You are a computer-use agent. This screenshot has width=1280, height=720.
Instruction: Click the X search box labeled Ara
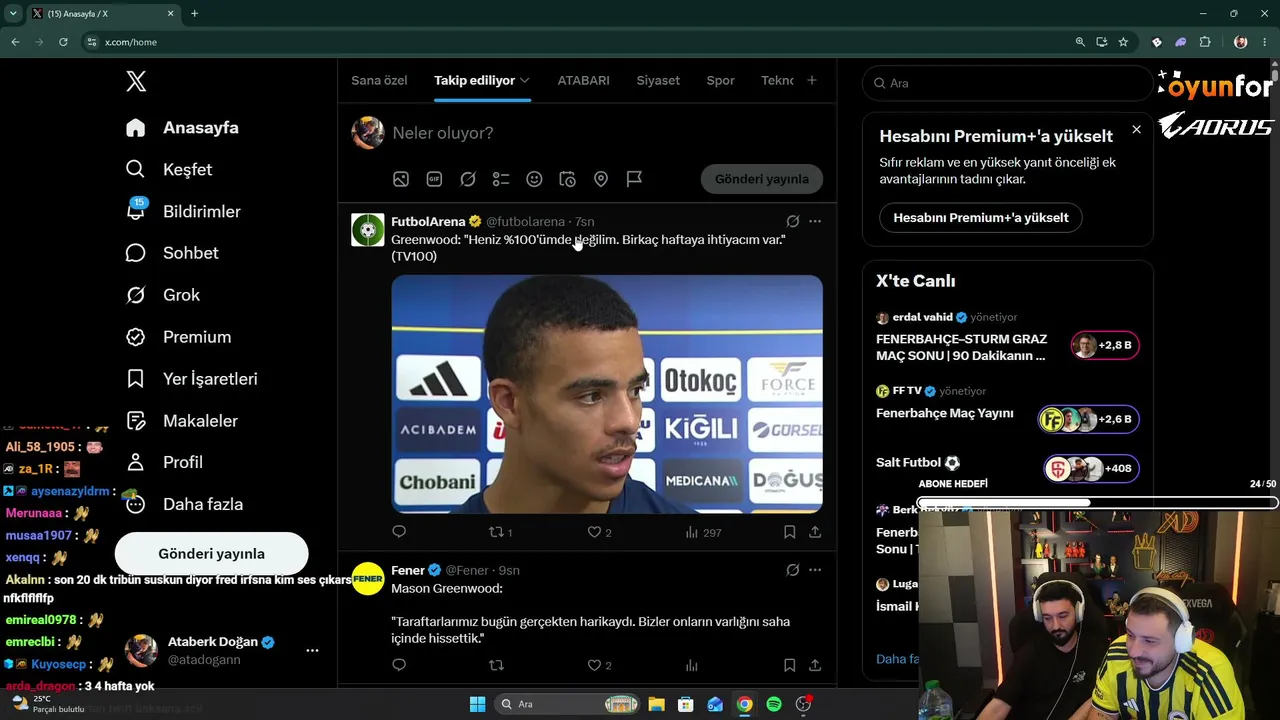pyautogui.click(x=1008, y=83)
